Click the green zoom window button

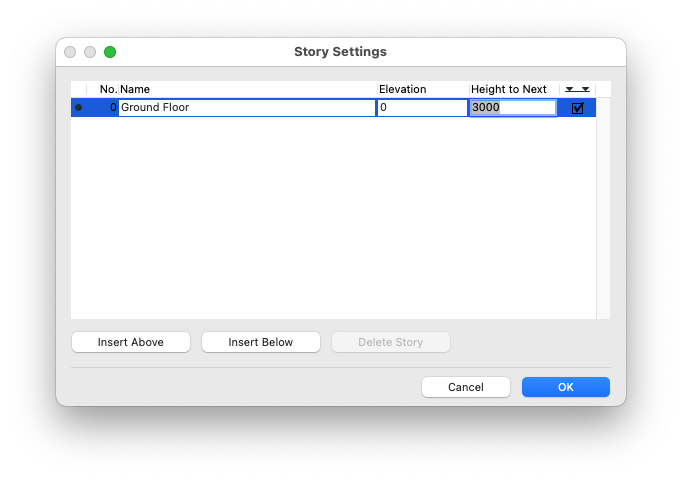[110, 52]
